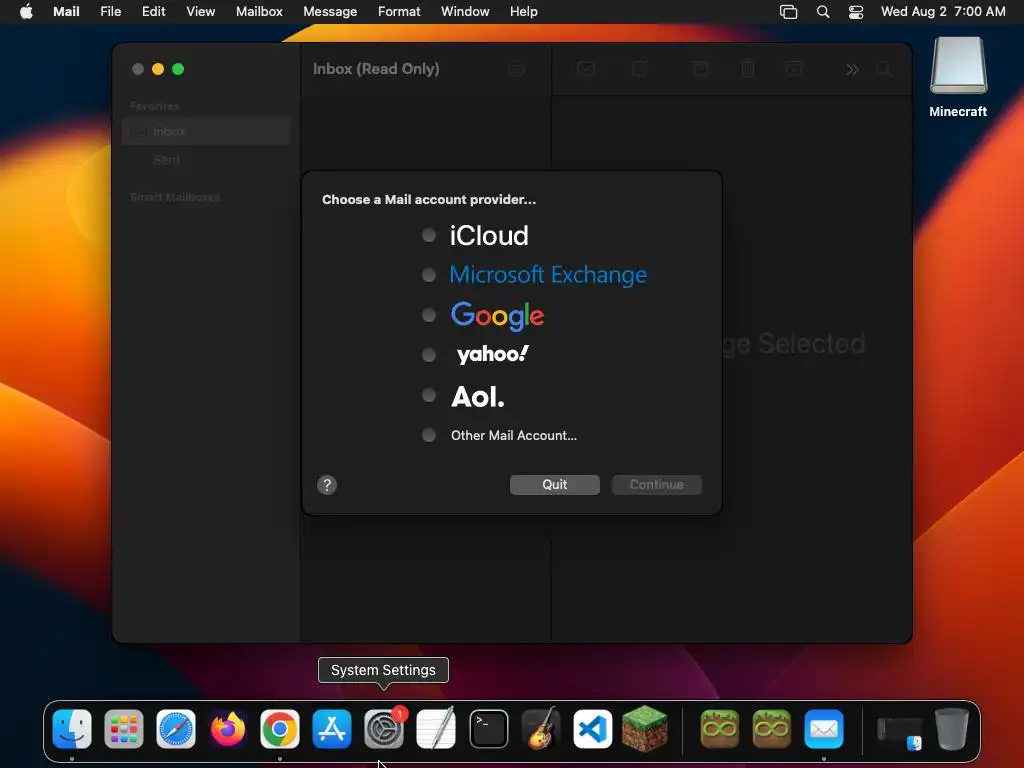The width and height of the screenshot is (1024, 768).
Task: Select the Sent mailbox in sidebar
Action: (206, 159)
